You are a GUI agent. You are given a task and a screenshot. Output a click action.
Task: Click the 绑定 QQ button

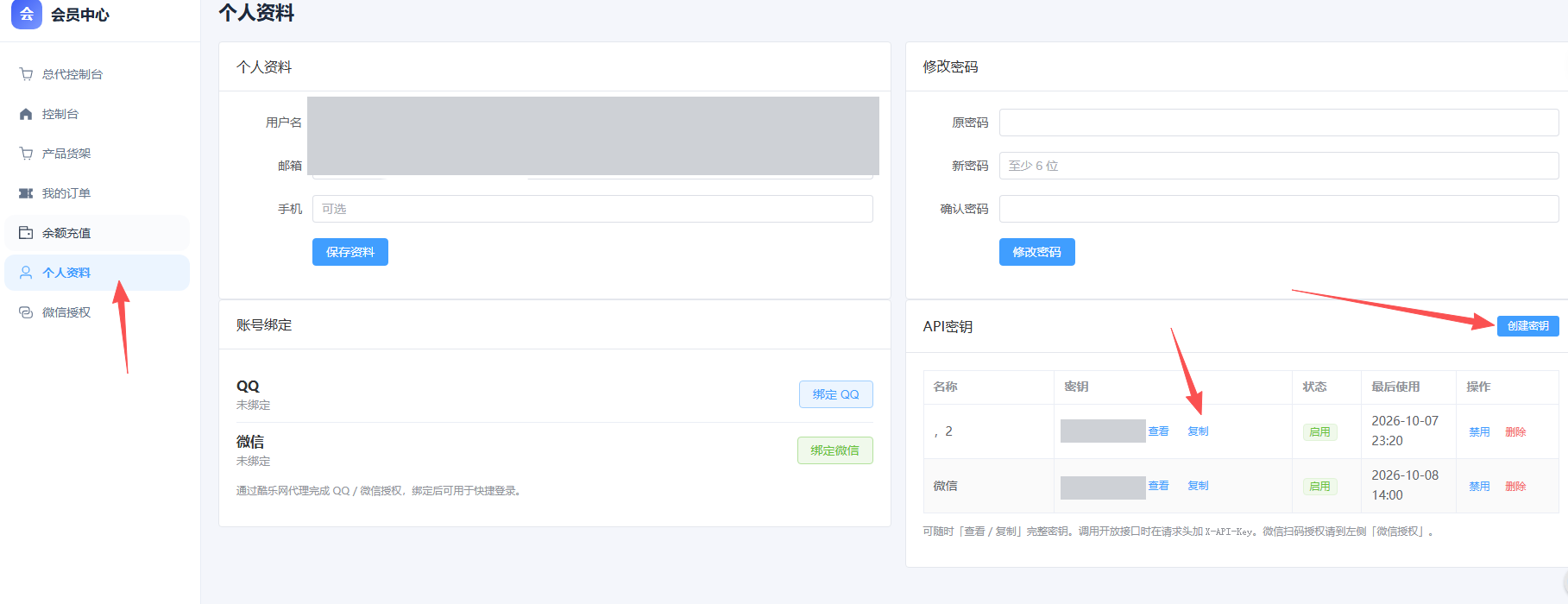click(x=835, y=394)
